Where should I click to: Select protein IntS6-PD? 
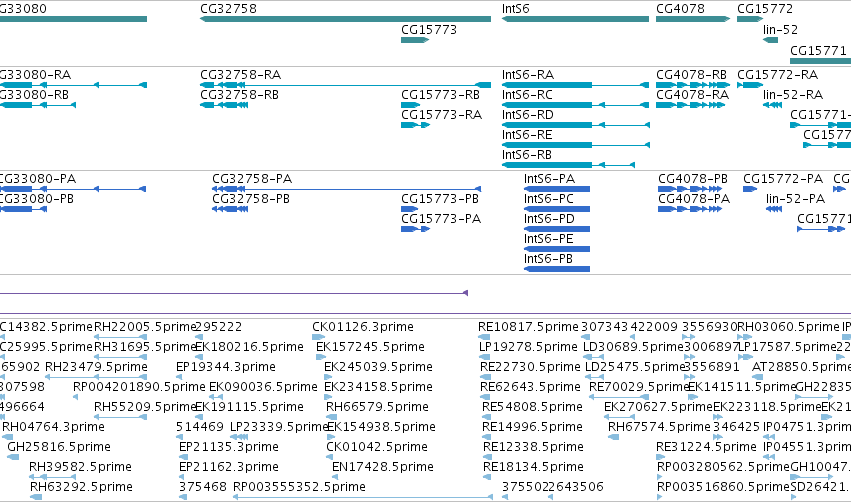click(x=557, y=229)
